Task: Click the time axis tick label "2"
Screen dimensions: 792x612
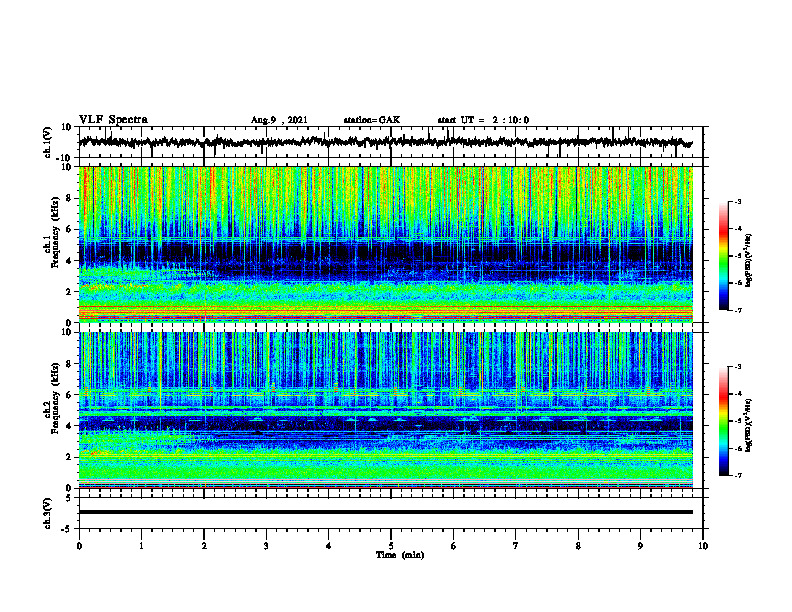Action: coord(204,546)
